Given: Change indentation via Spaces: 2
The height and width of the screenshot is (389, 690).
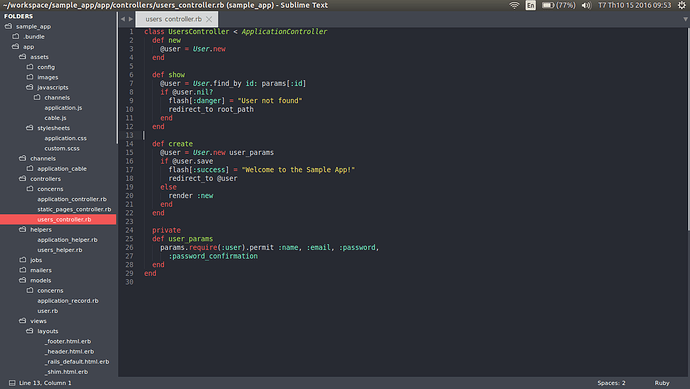Looking at the screenshot, I should click(611, 383).
